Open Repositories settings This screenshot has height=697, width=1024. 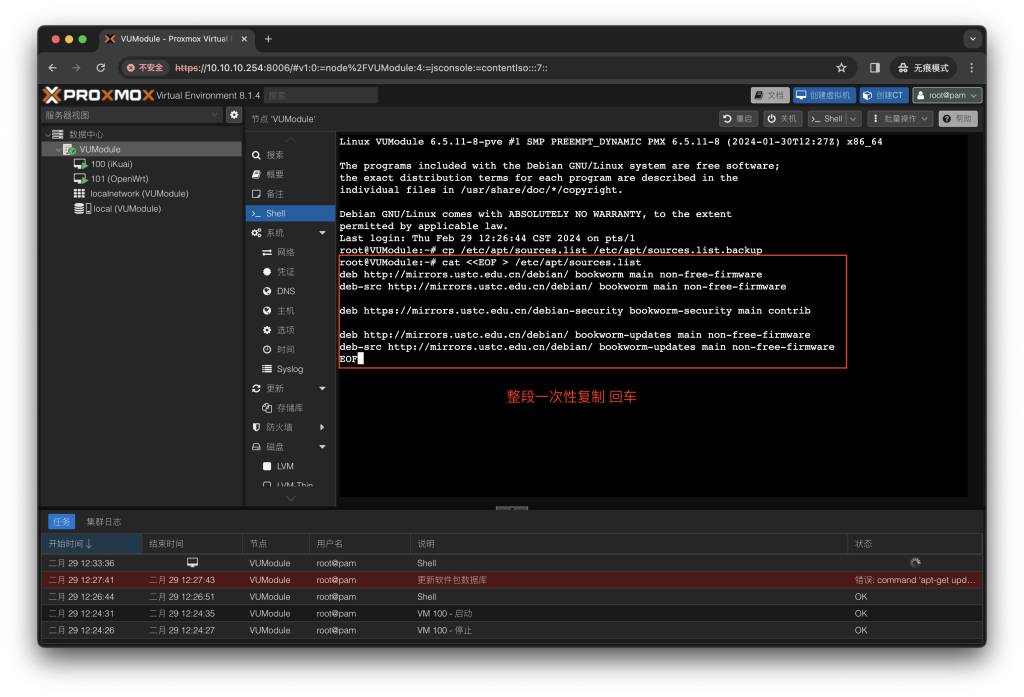pyautogui.click(x=289, y=408)
